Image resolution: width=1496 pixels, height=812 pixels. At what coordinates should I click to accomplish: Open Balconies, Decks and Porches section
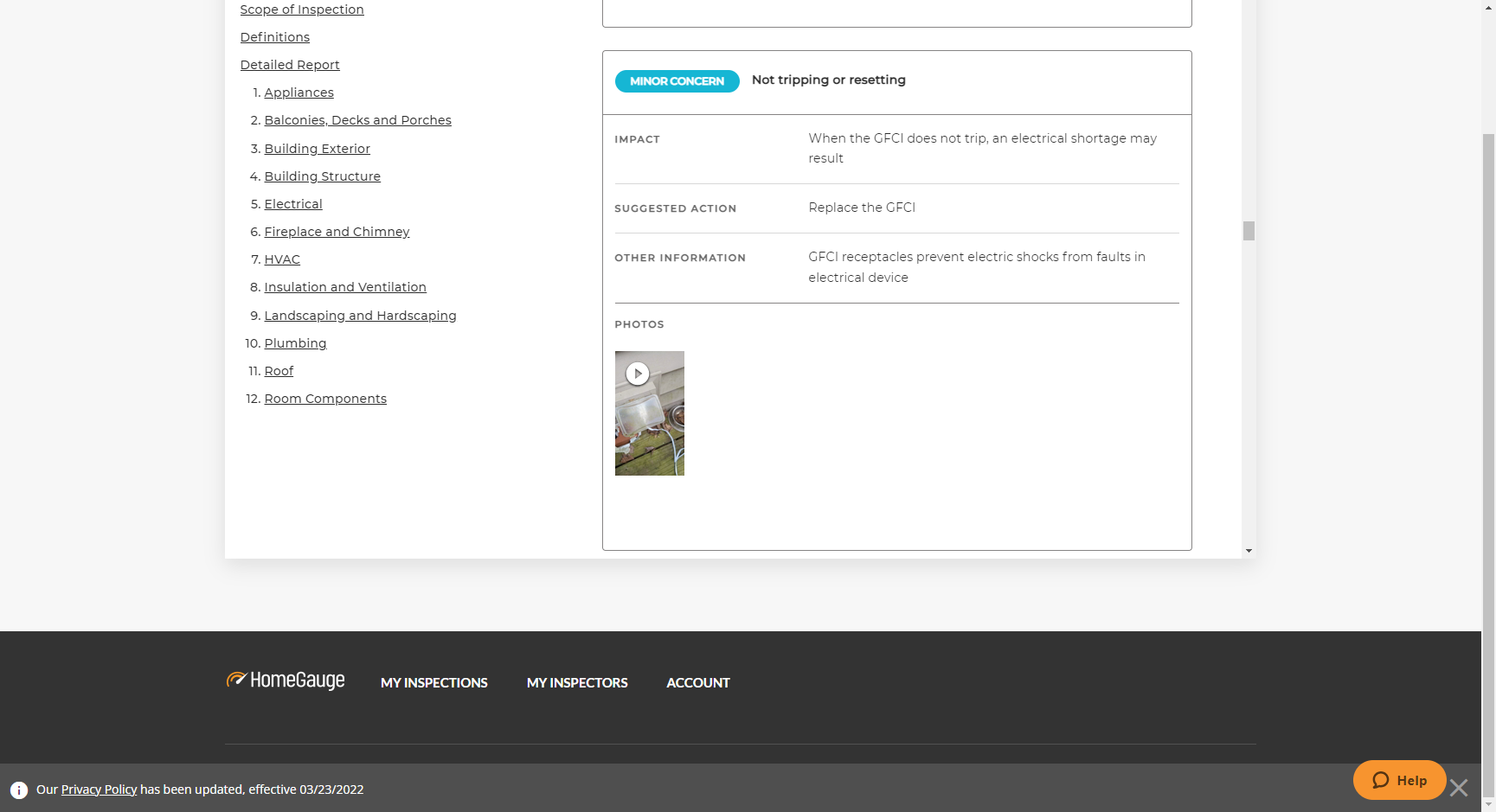(x=358, y=120)
